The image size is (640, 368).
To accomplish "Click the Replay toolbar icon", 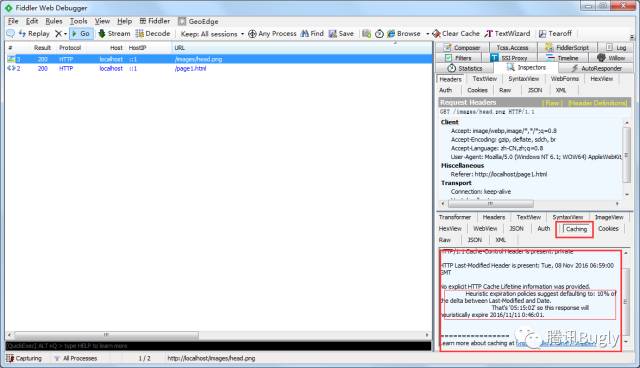I will click(x=22, y=33).
